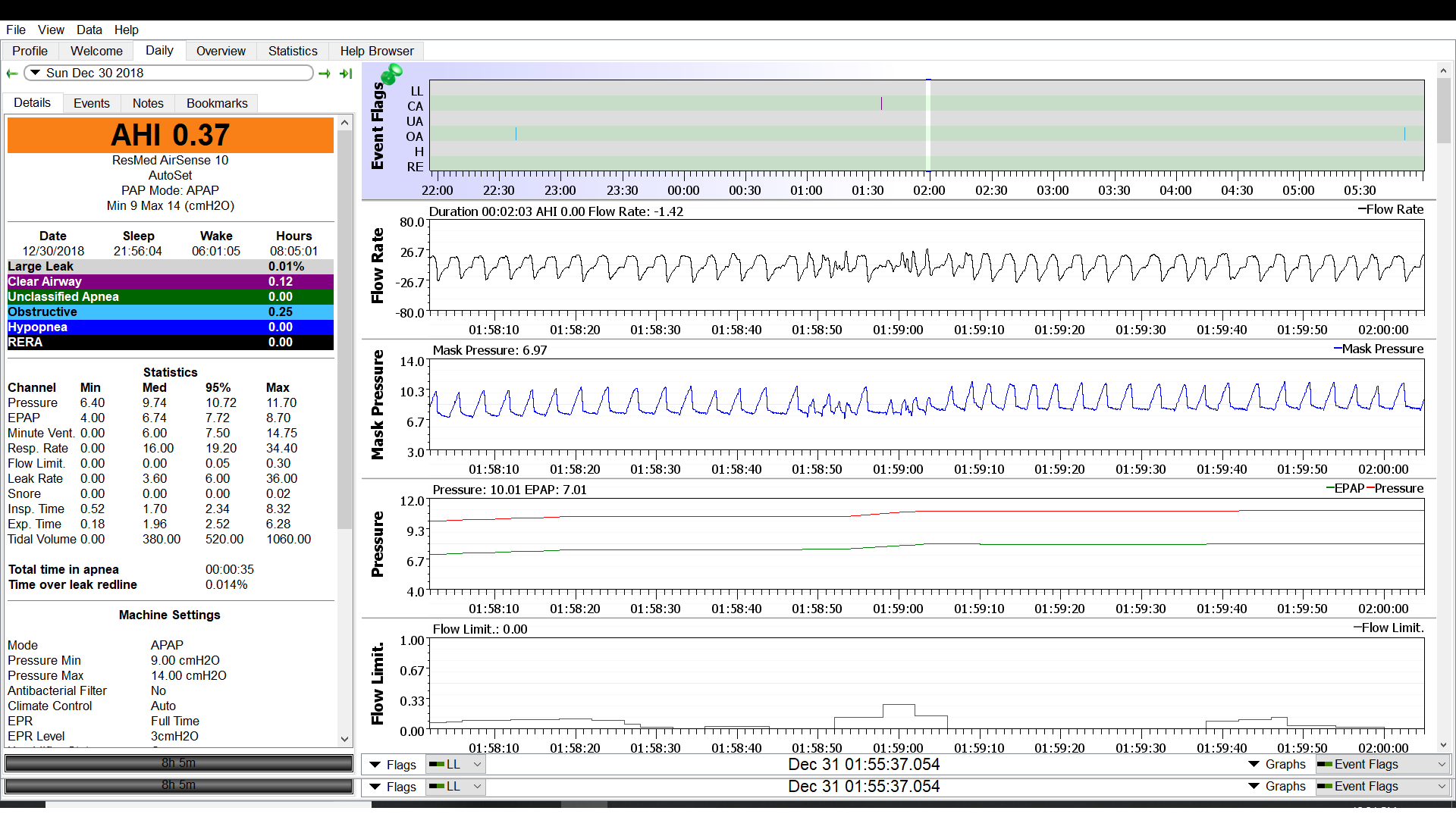The height and width of the screenshot is (839, 1456).
Task: Switch to the Welcome tab
Action: (x=96, y=51)
